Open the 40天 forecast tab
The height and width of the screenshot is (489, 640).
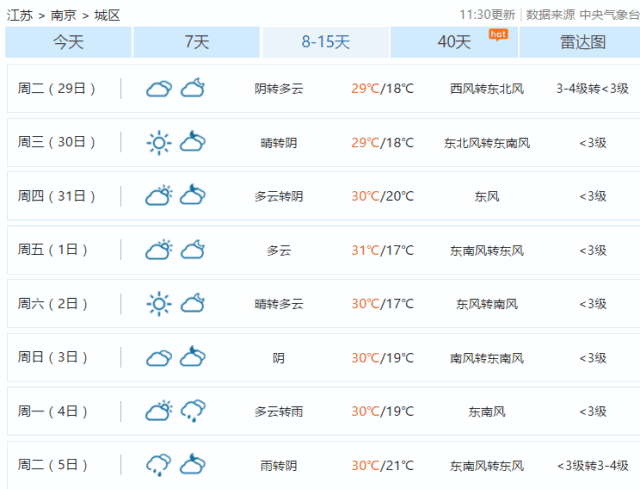coord(454,42)
